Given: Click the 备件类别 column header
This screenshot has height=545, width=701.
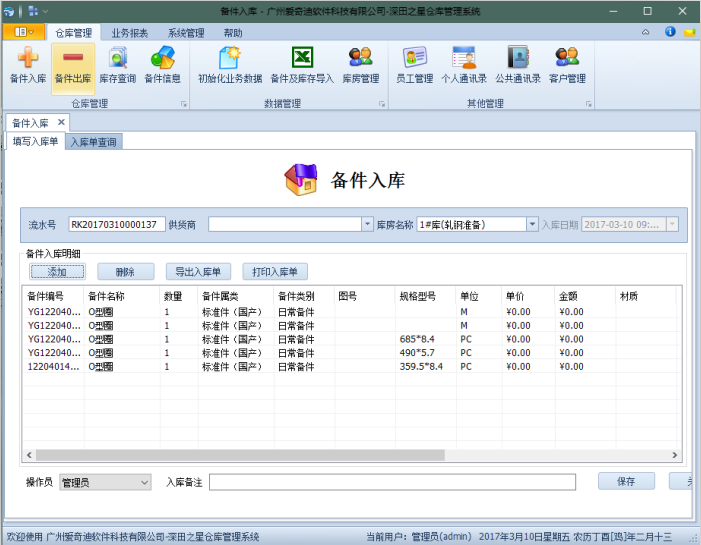Looking at the screenshot, I should [x=304, y=296].
